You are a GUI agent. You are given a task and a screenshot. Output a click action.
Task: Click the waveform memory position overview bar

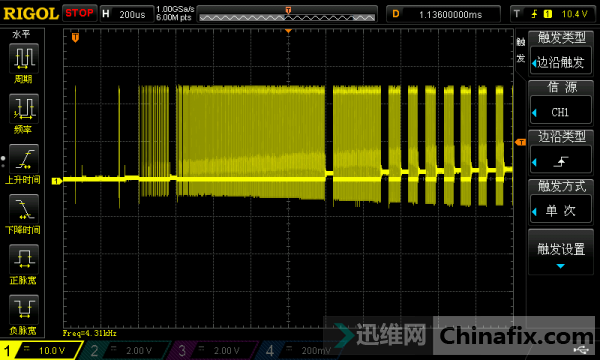tap(287, 15)
